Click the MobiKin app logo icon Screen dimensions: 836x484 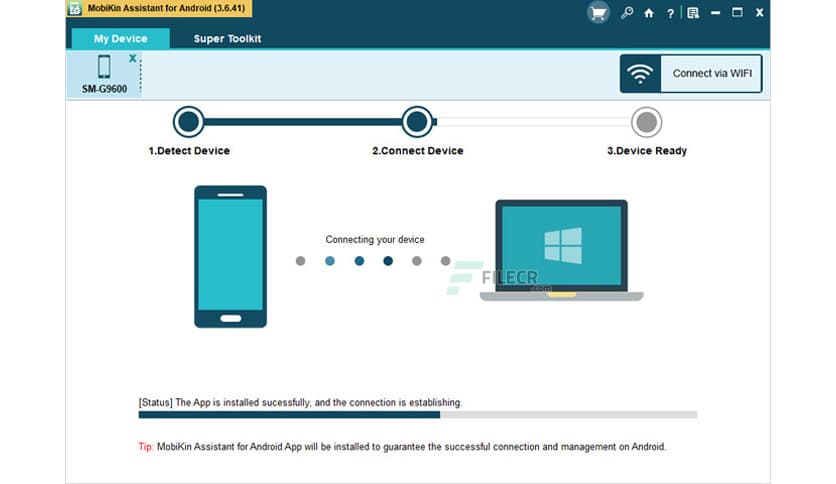pos(75,8)
